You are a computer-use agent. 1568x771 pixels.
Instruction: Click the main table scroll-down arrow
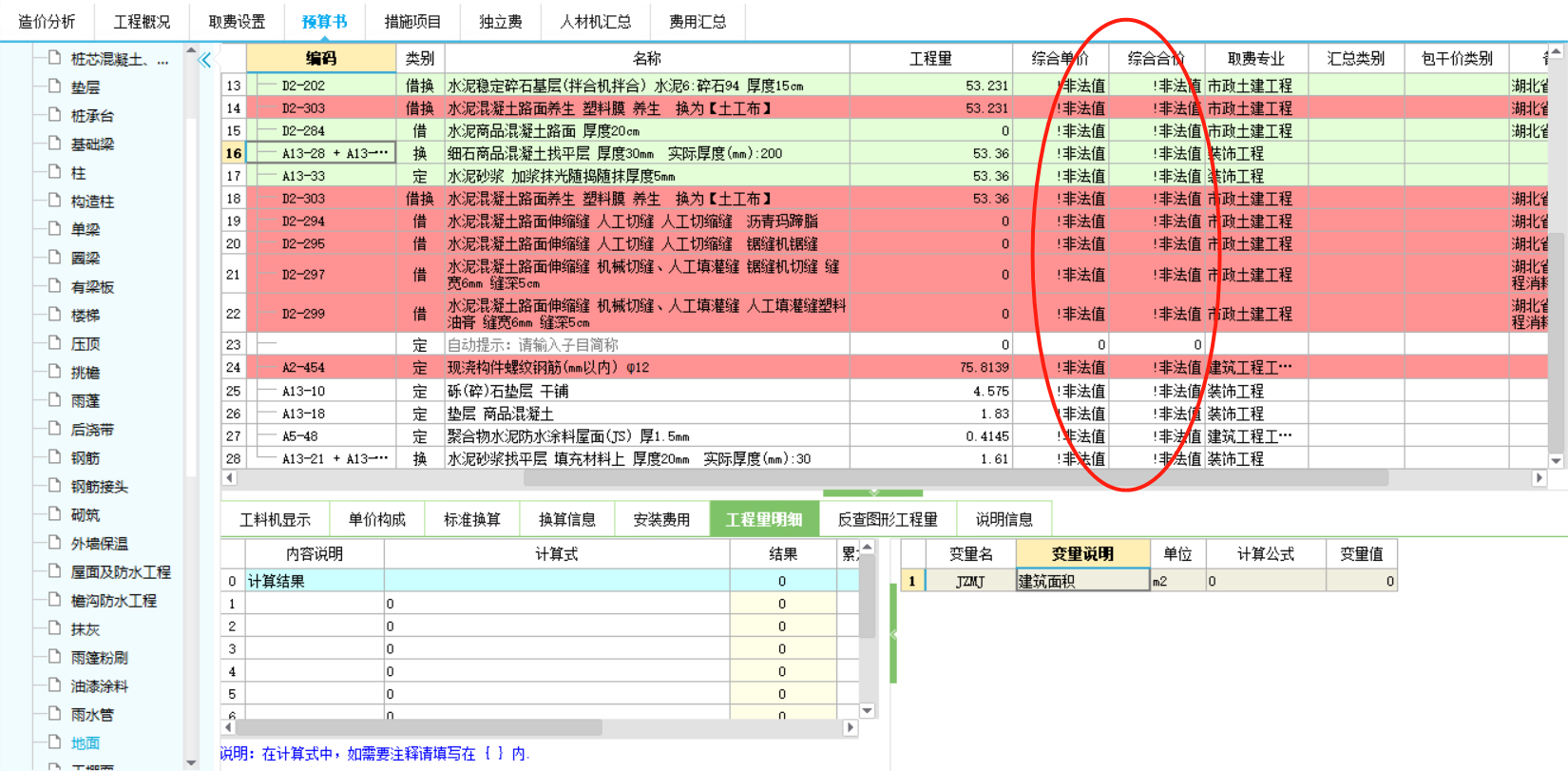click(x=1556, y=461)
